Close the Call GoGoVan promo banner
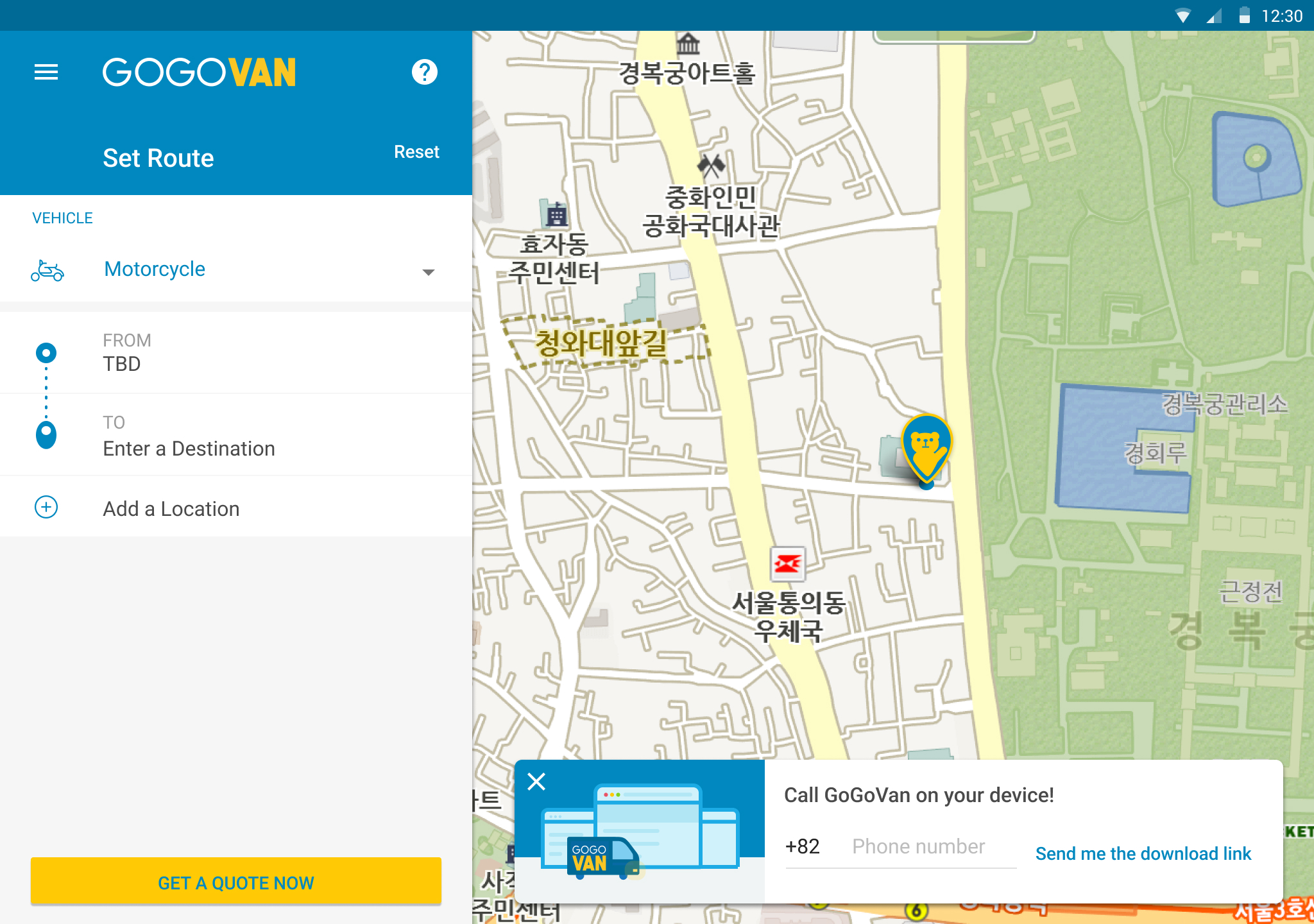This screenshot has height=924, width=1314. 536,782
